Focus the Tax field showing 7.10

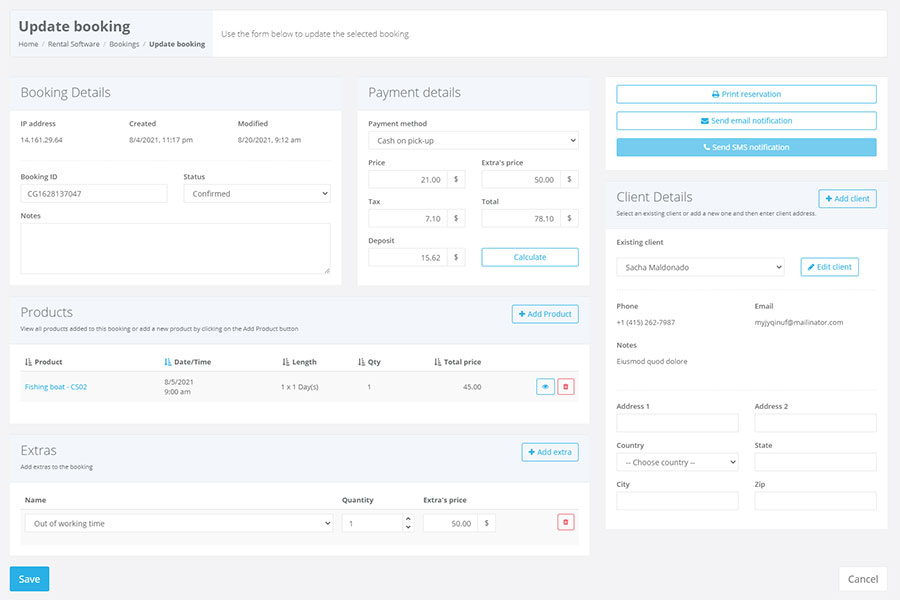(408, 218)
